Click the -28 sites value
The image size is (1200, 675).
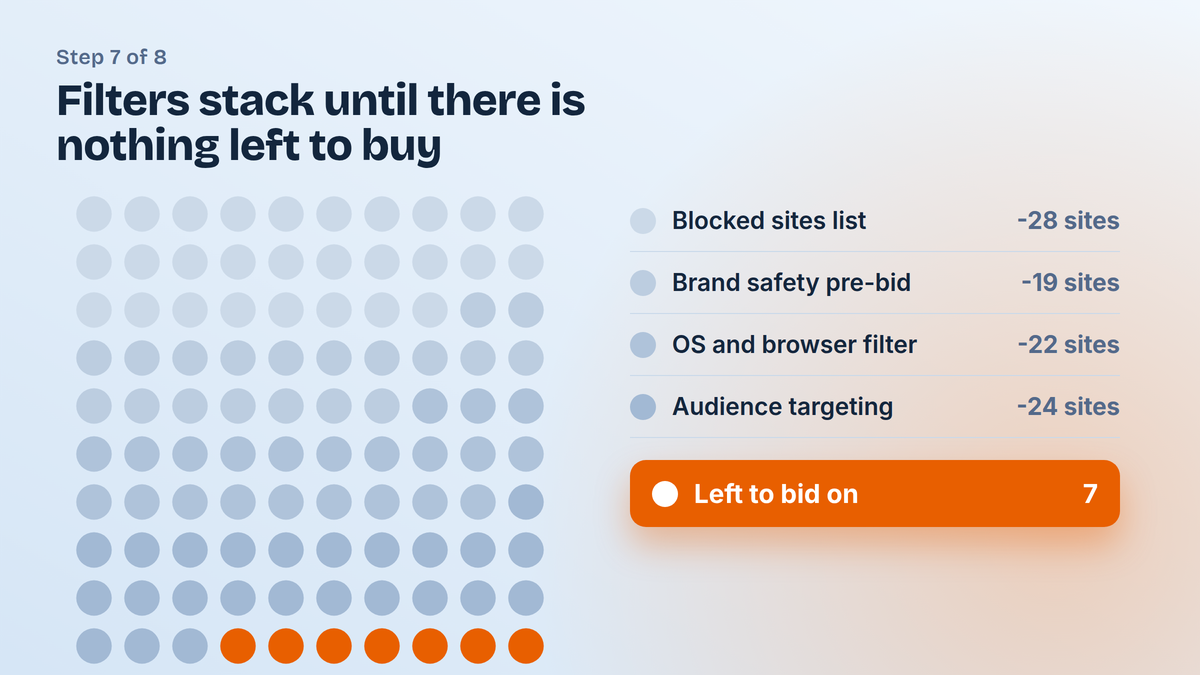(1068, 221)
